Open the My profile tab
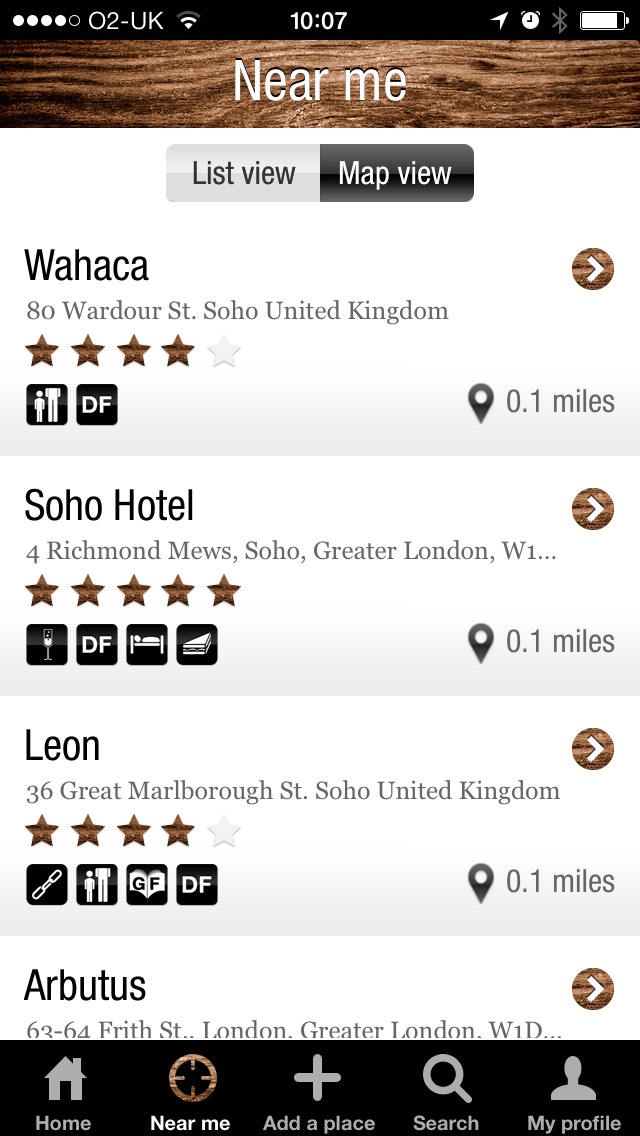 pos(574,1094)
